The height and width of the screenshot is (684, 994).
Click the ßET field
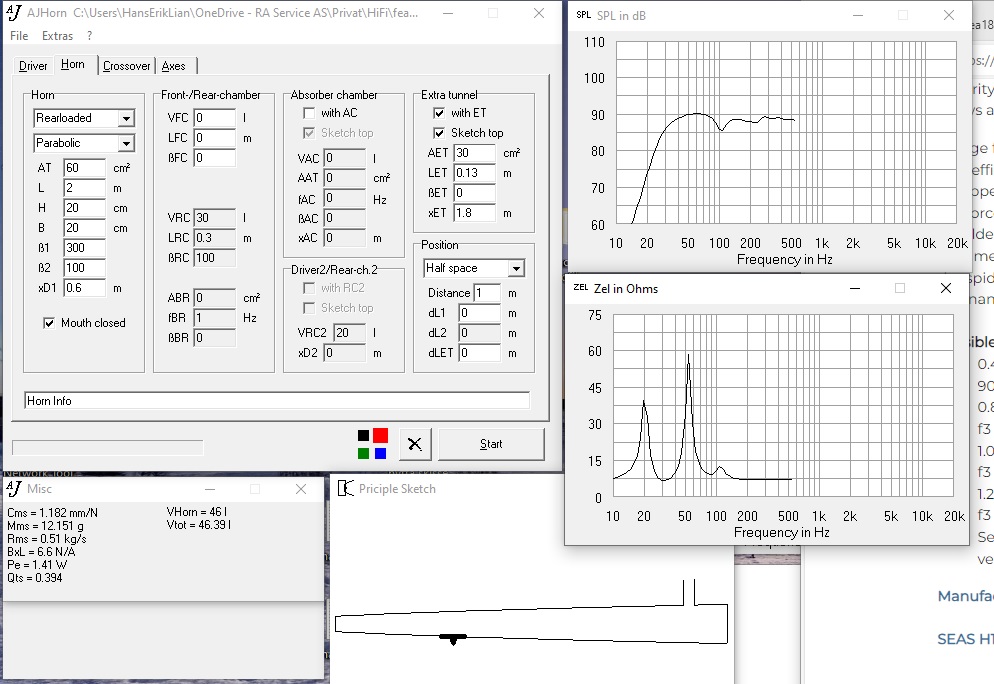(475, 193)
